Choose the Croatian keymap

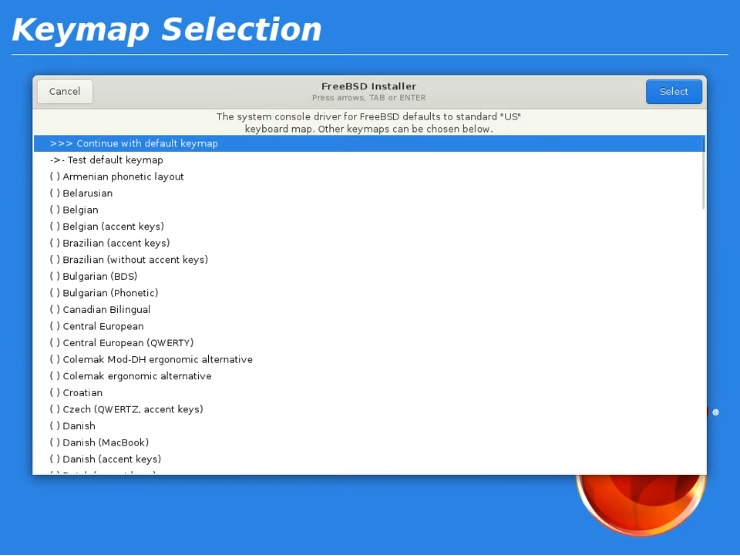[76, 393]
